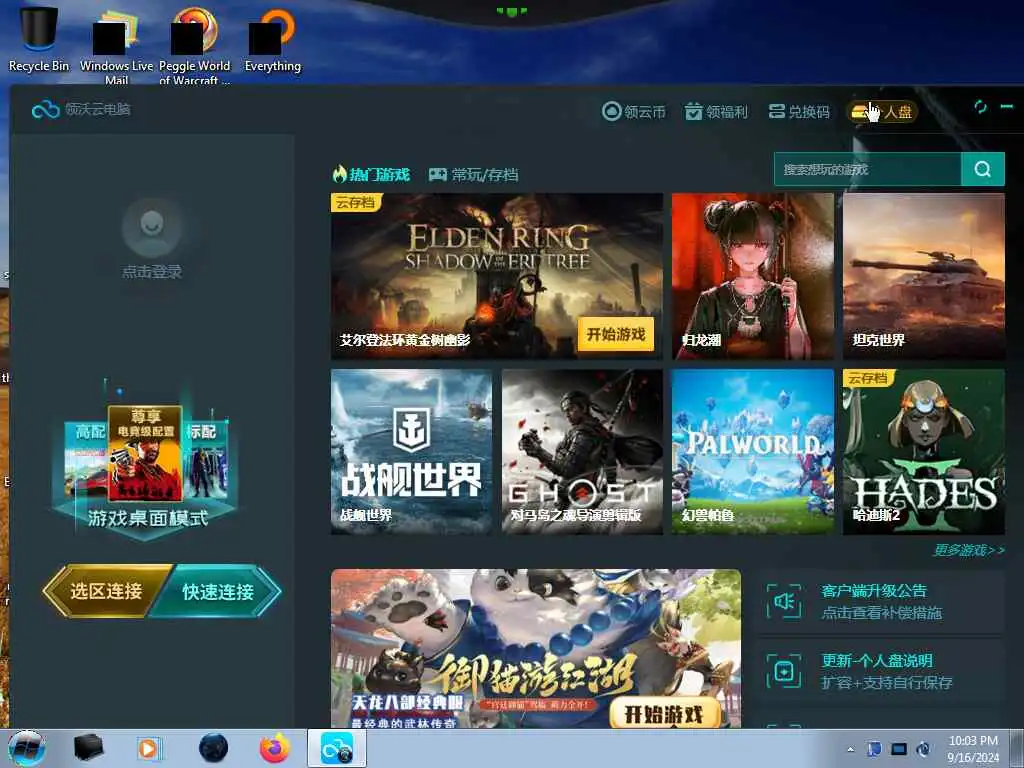Open the 归龙潮 game card
The image size is (1024, 768).
point(752,276)
